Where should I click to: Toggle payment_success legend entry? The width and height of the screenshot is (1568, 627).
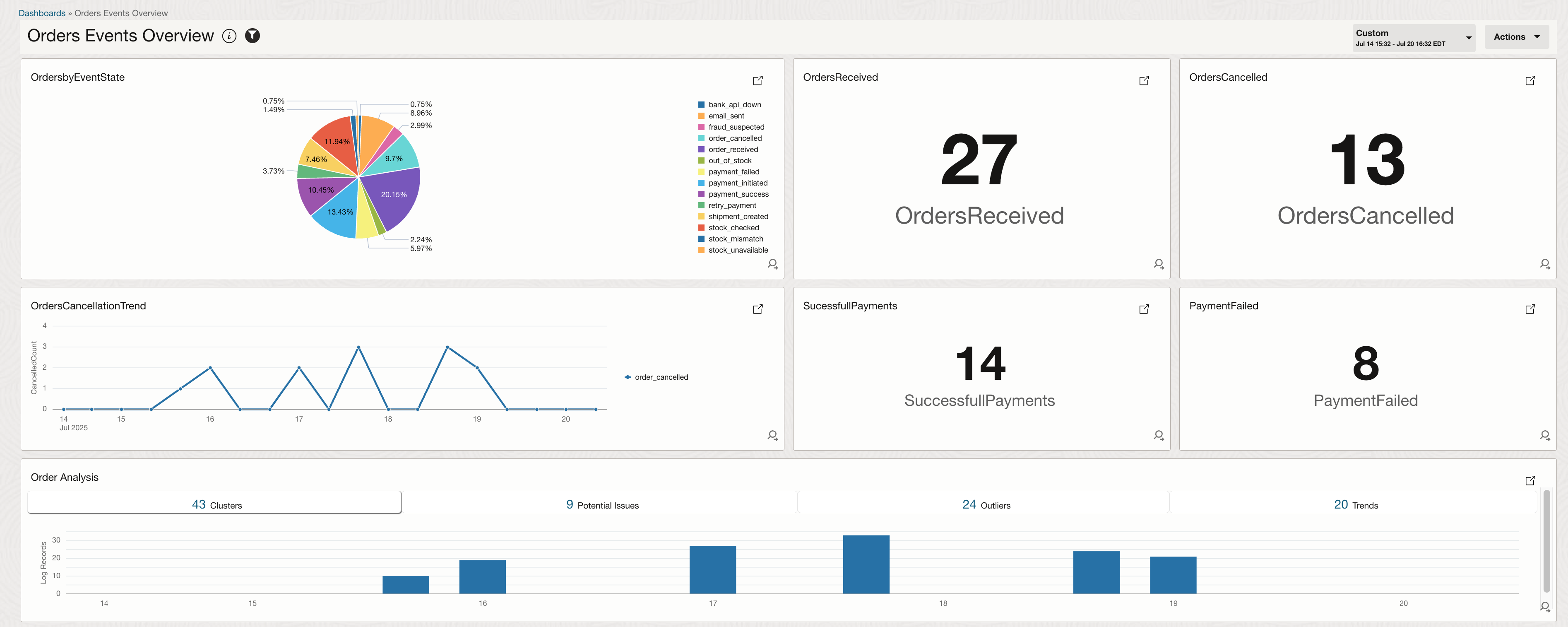point(738,194)
